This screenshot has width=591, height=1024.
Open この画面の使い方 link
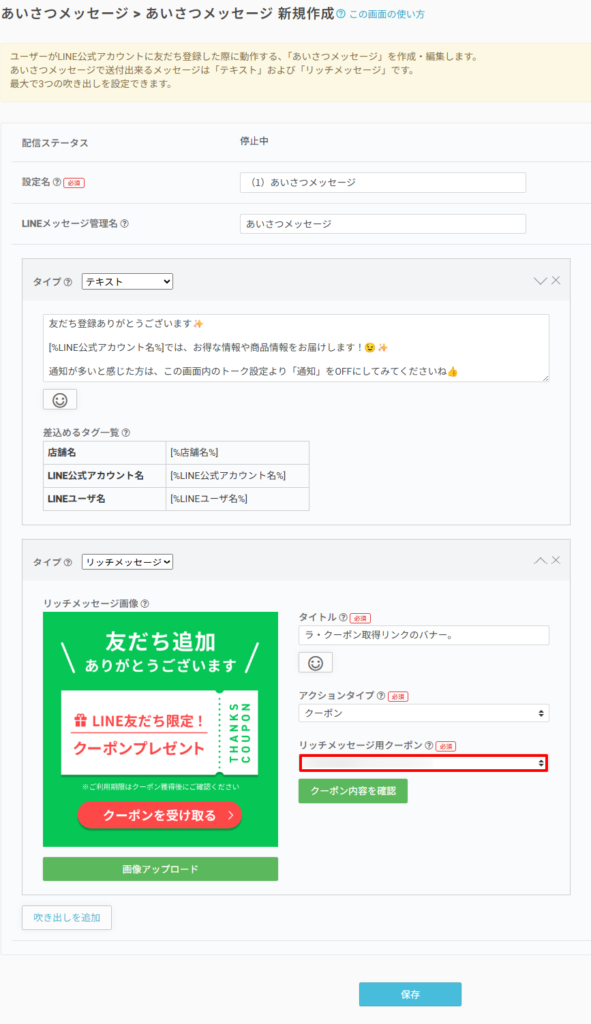point(387,14)
